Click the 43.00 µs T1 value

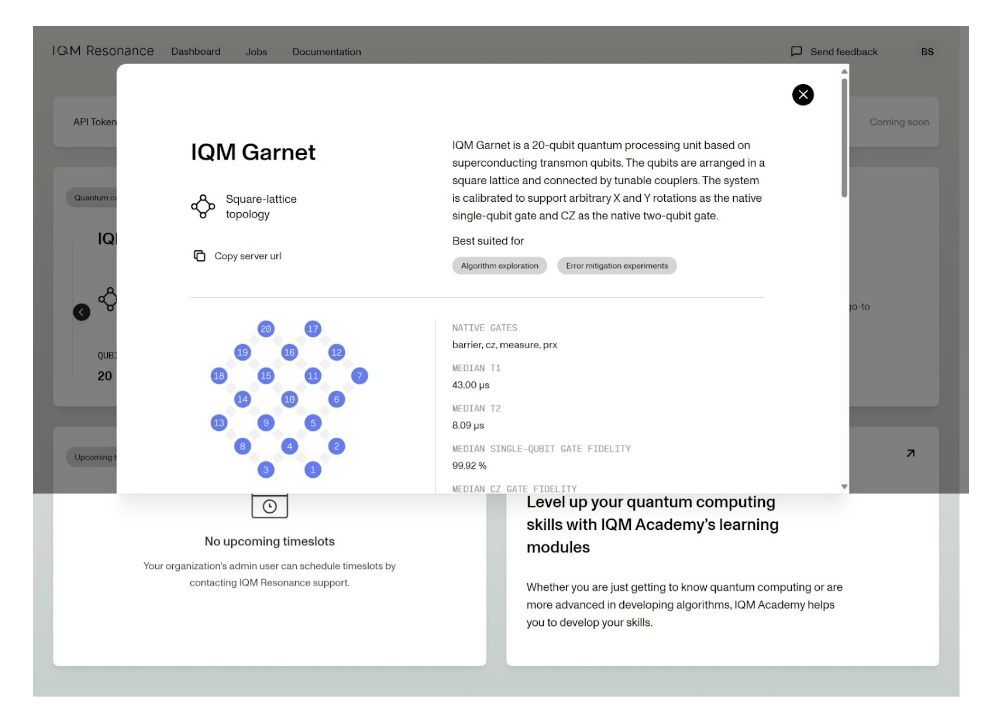point(471,385)
